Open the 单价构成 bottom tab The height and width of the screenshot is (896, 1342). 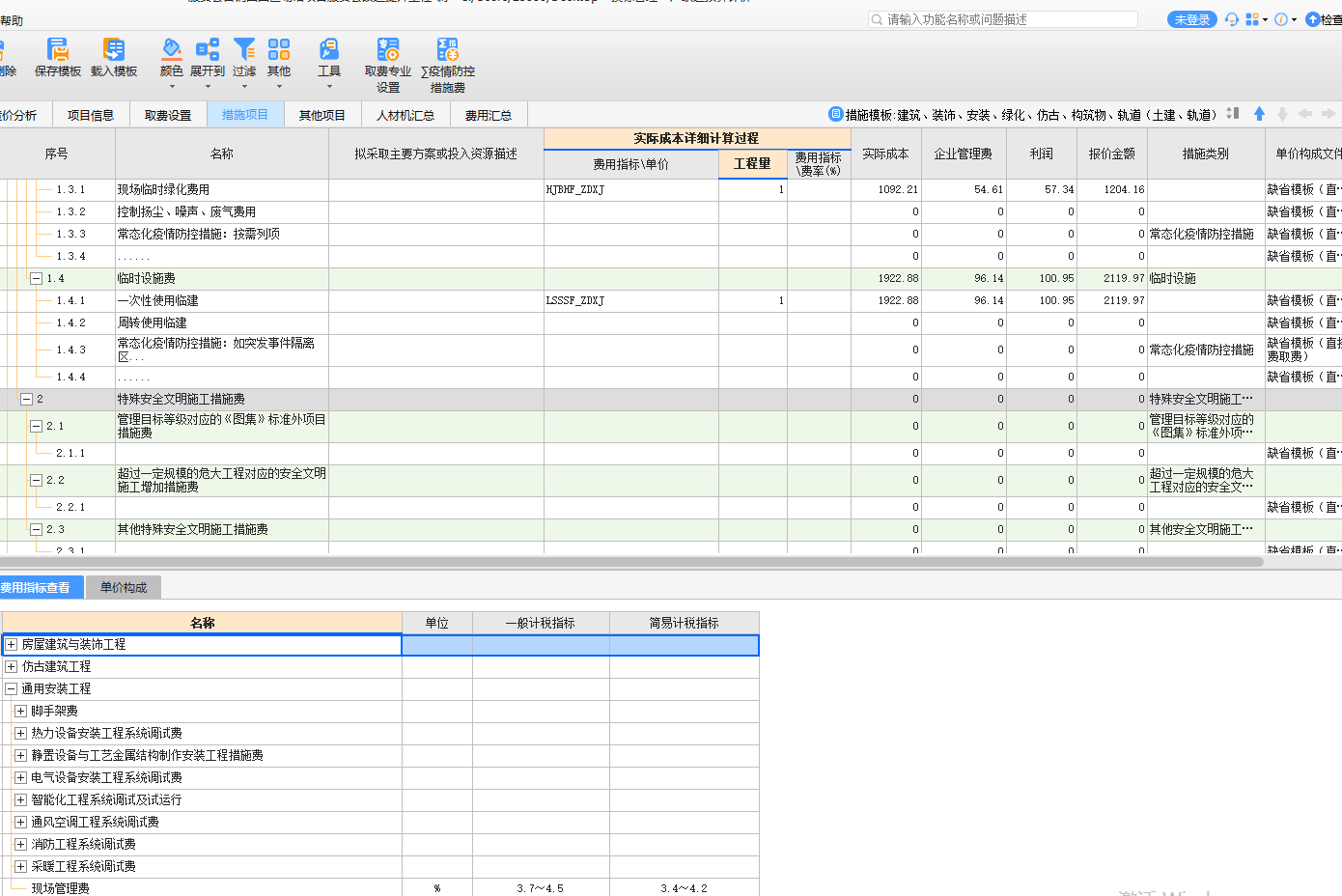[x=124, y=587]
